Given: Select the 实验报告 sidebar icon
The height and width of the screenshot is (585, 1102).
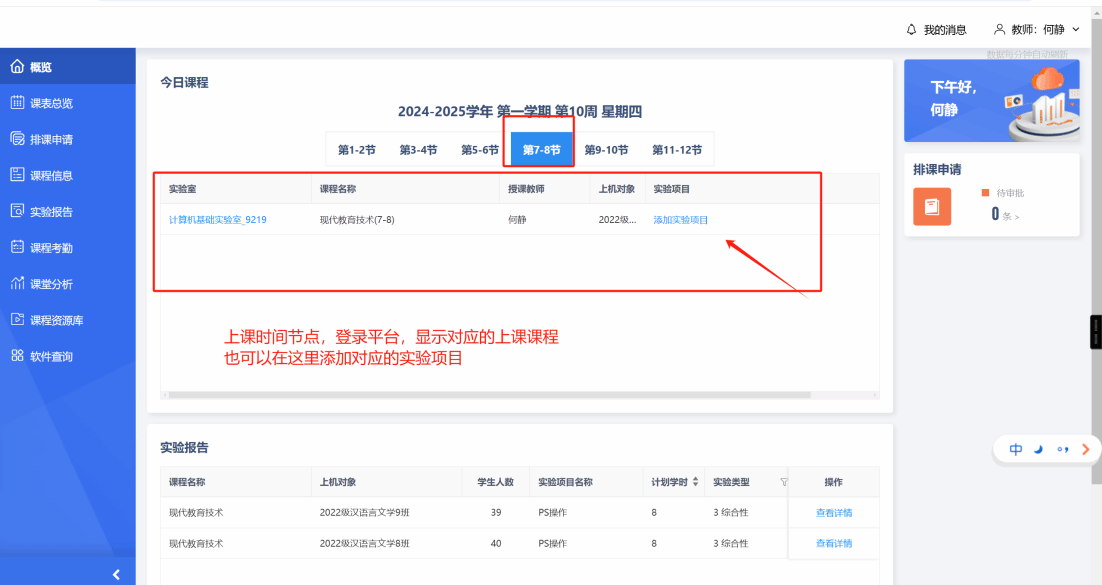Looking at the screenshot, I should click(17, 211).
